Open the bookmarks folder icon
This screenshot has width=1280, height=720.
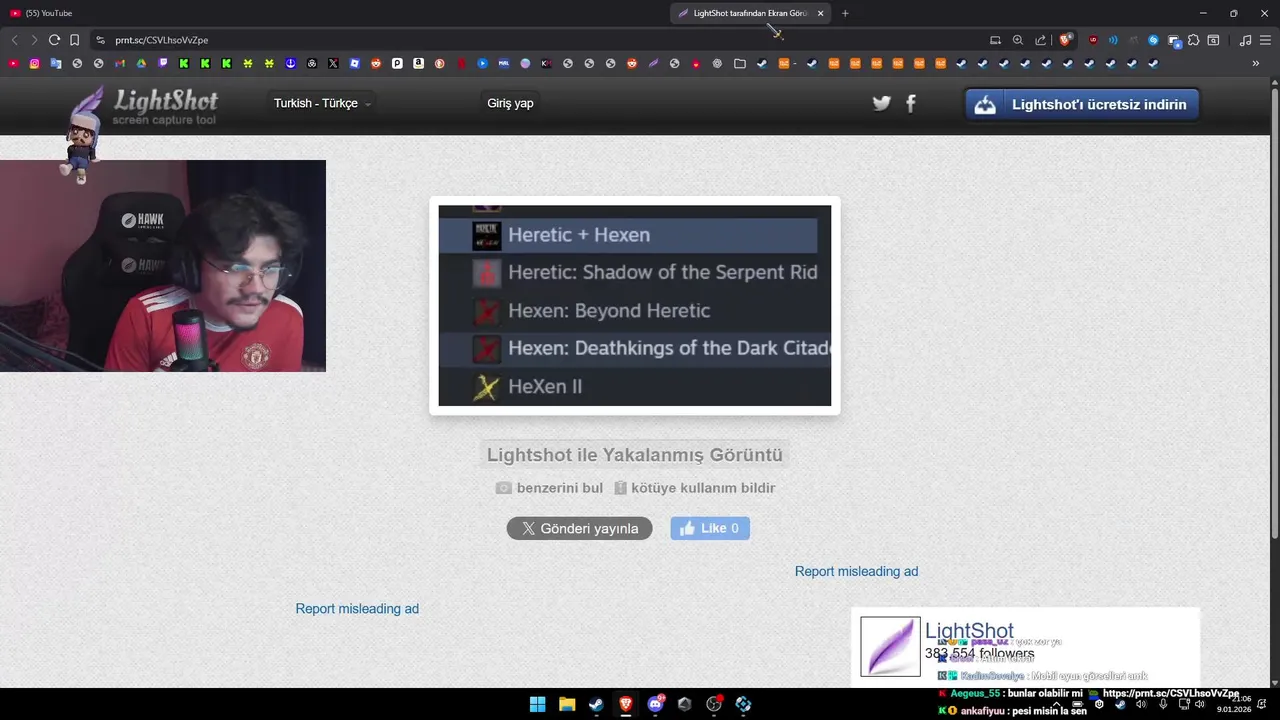coord(740,63)
